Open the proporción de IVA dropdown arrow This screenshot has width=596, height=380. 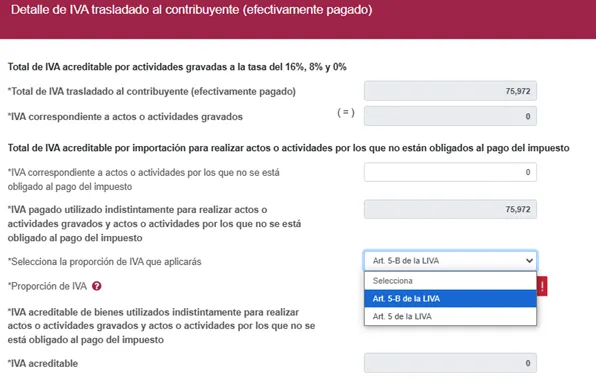529,261
